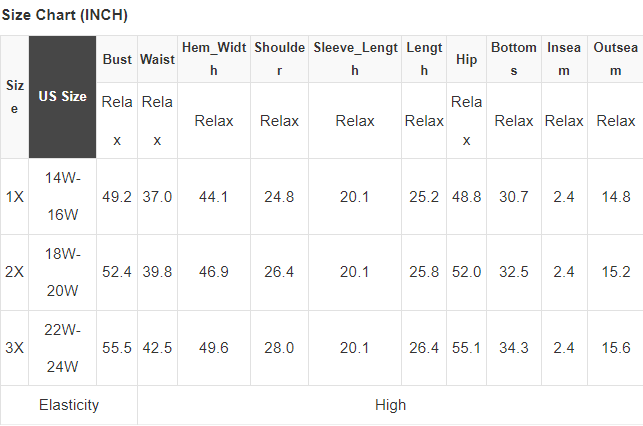Click the dark US Size column header
643x426 pixels.
[62, 97]
